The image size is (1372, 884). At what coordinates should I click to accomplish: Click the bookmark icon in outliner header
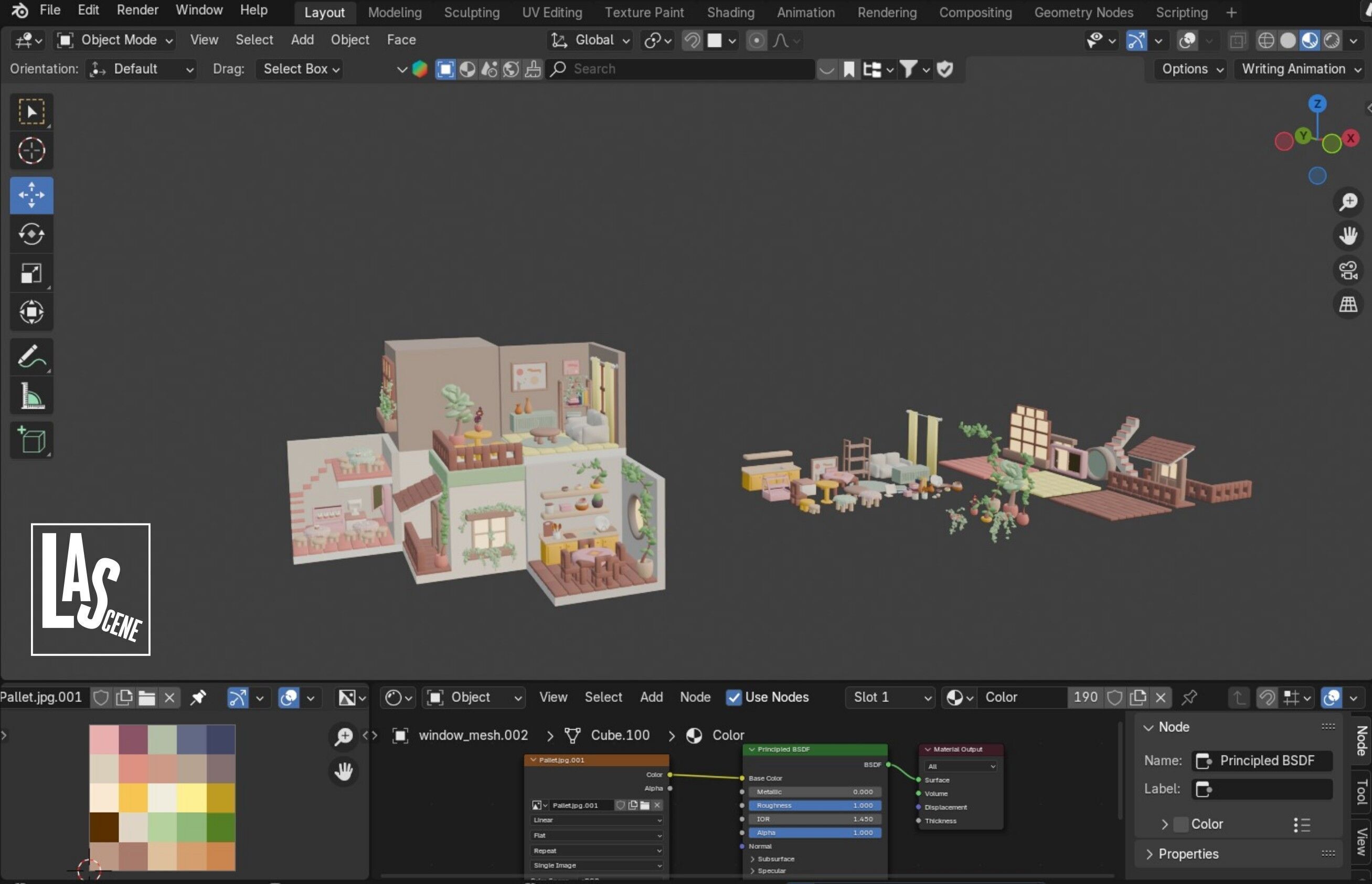[x=848, y=69]
